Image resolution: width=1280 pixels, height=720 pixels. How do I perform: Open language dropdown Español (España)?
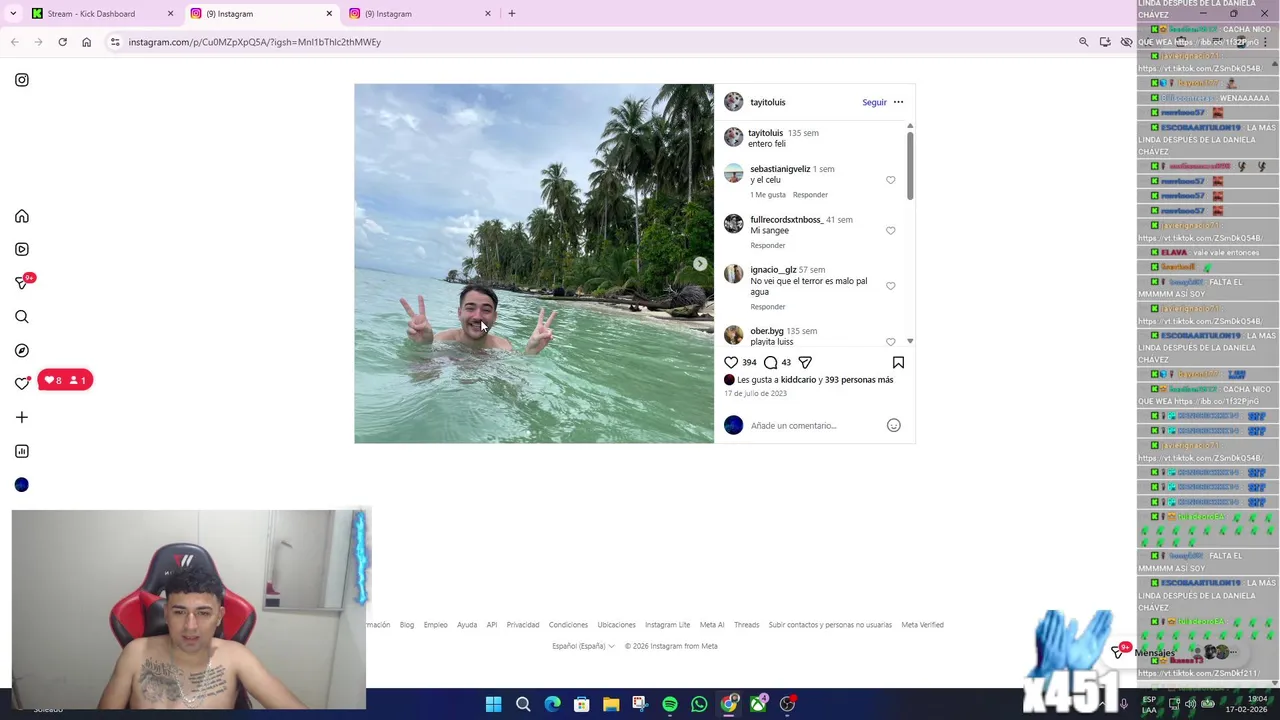click(583, 646)
